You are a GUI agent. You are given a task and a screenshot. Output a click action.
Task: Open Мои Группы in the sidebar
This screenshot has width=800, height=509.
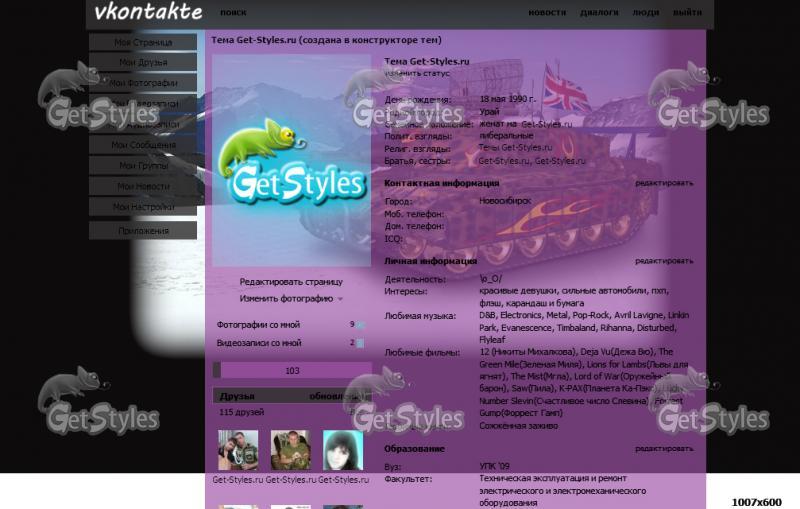coord(143,165)
